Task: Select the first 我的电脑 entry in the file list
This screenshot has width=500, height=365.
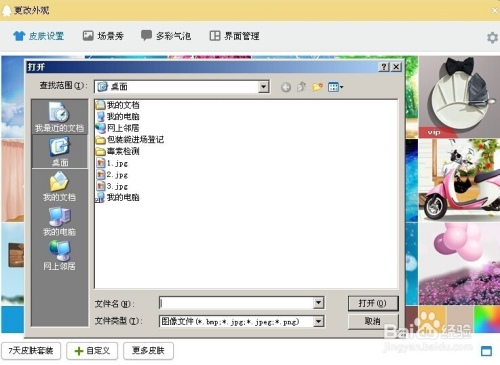Action: [x=118, y=116]
